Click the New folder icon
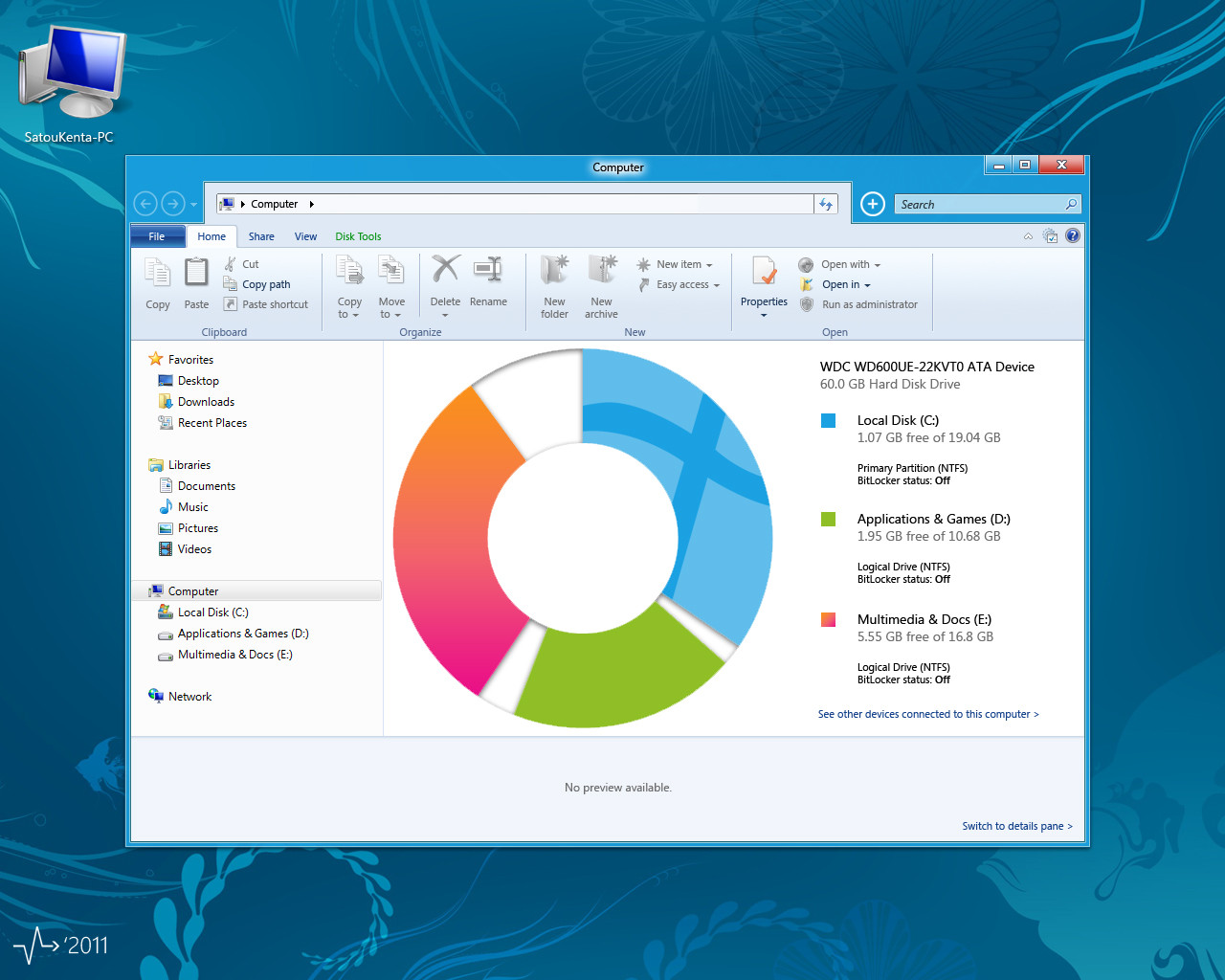This screenshot has width=1225, height=980. 554,272
